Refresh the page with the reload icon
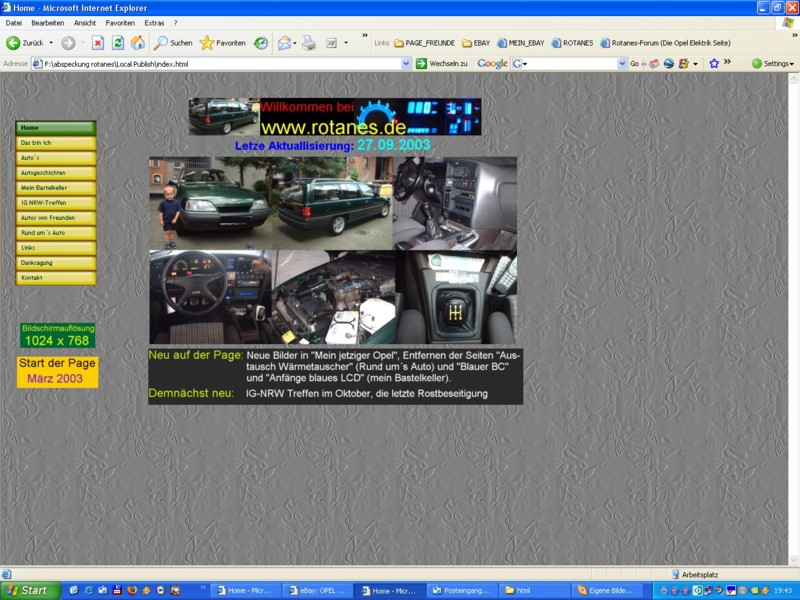Viewport: 800px width, 600px height. (x=118, y=43)
